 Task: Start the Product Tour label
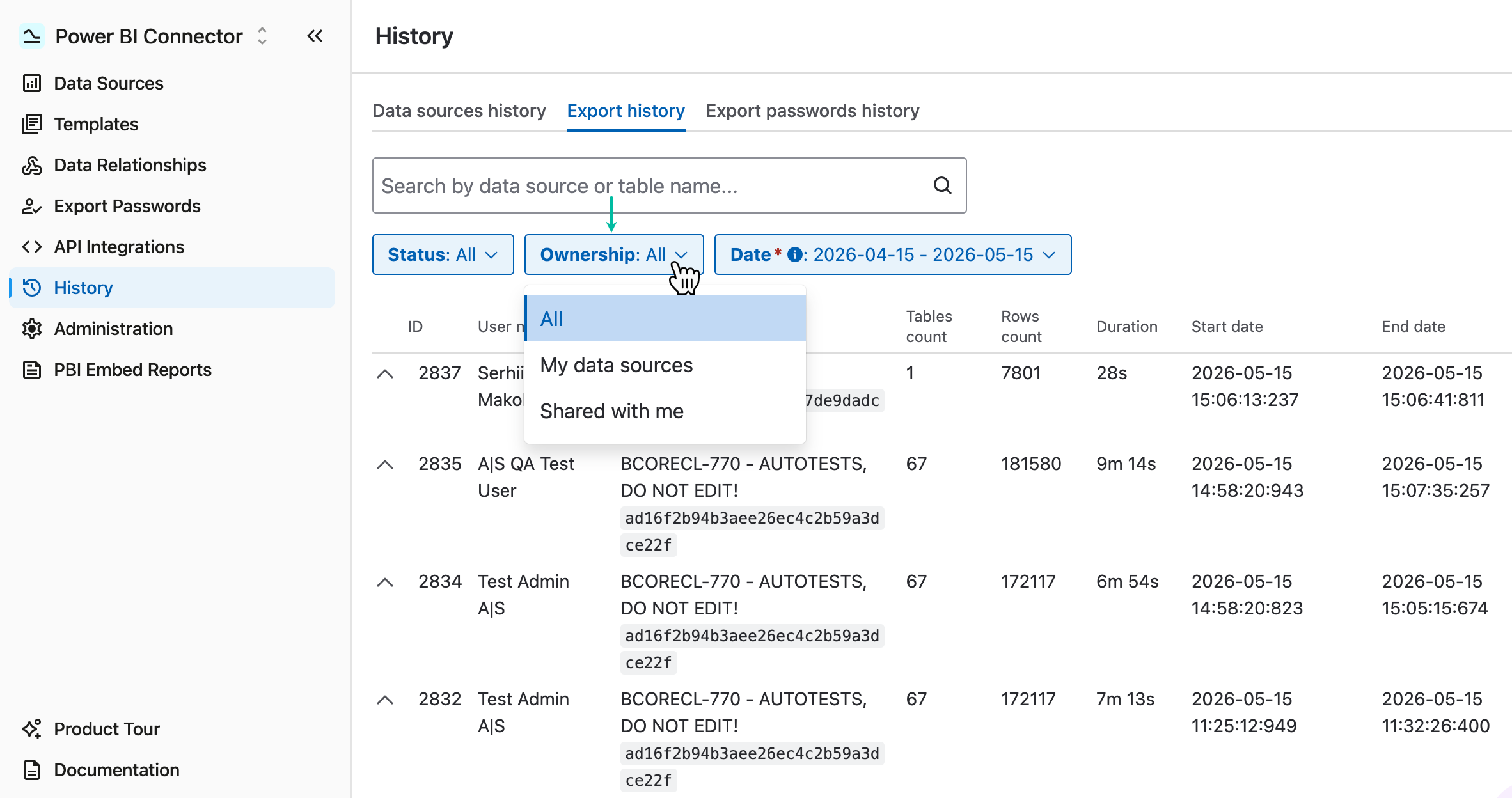click(107, 729)
